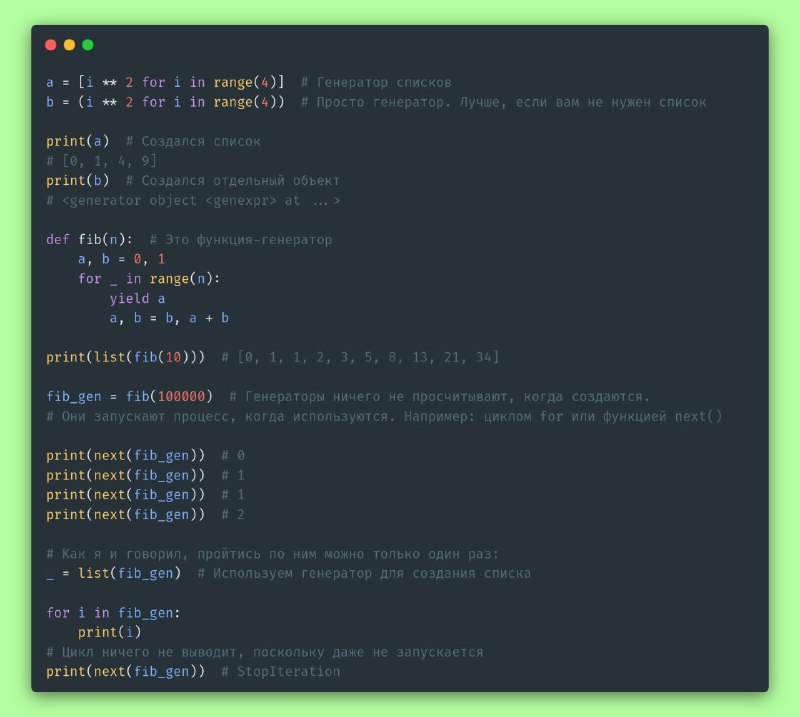Screen dimensions: 800x717
Task: Click the code 'a = [i ** 2 for i in range(4)]'
Action: tap(165, 82)
